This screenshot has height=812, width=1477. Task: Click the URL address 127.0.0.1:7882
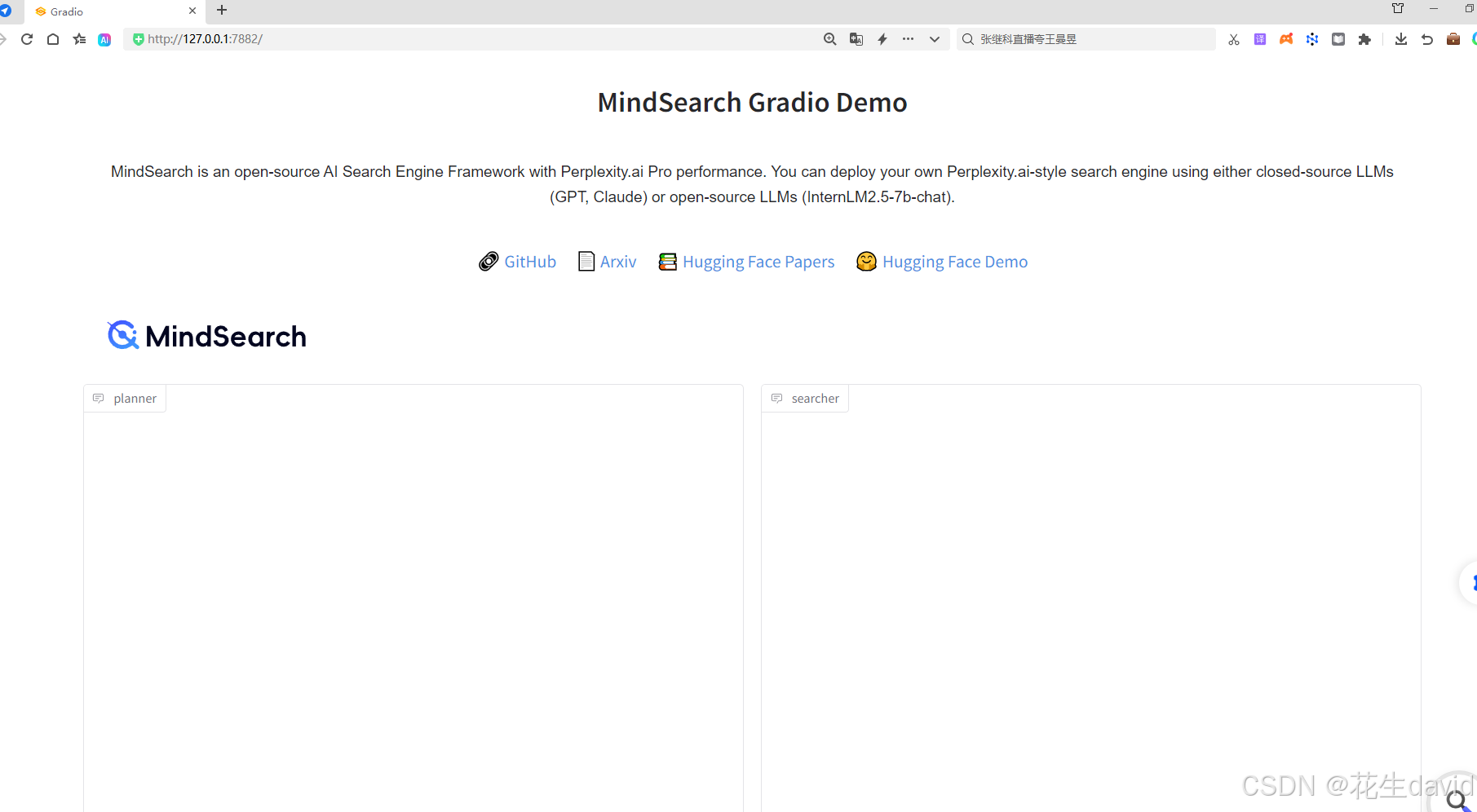coord(205,39)
